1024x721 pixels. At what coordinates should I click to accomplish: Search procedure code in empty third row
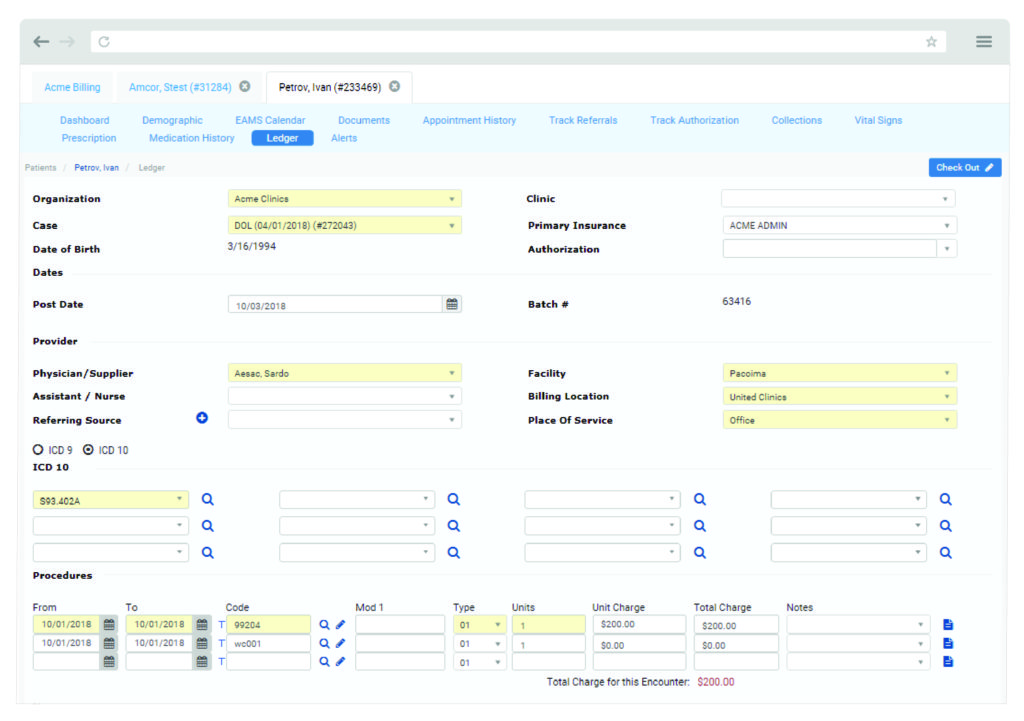[x=324, y=662]
